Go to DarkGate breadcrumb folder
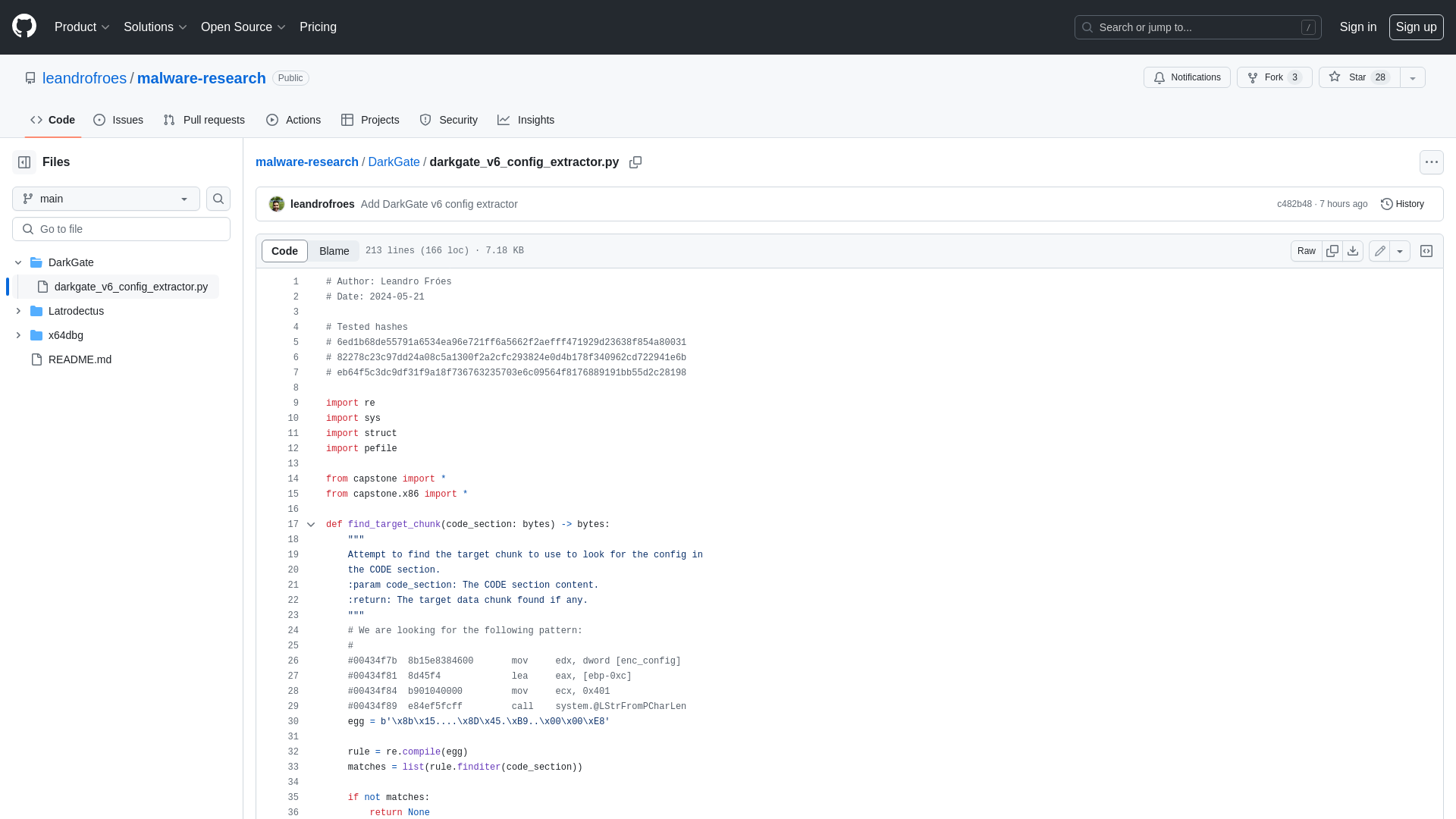Screen dimensions: 1456x819 coord(394,162)
